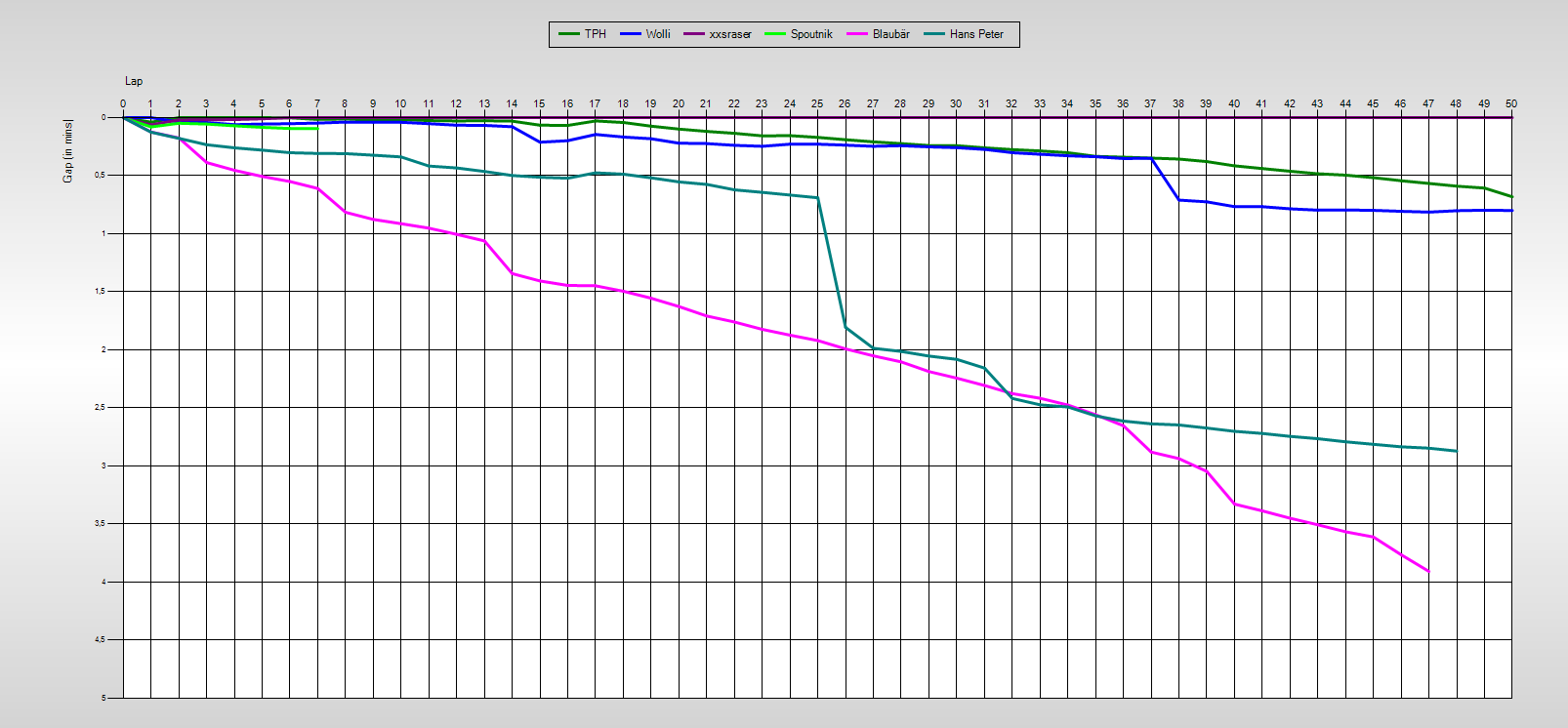Click lap number 26 on the axis

tap(845, 103)
